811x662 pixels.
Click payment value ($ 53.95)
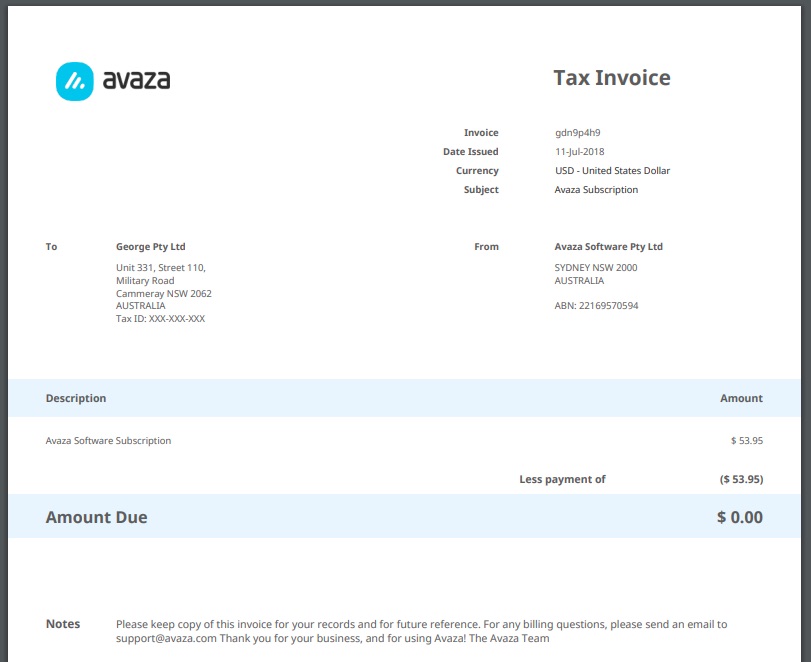pyautogui.click(x=741, y=479)
